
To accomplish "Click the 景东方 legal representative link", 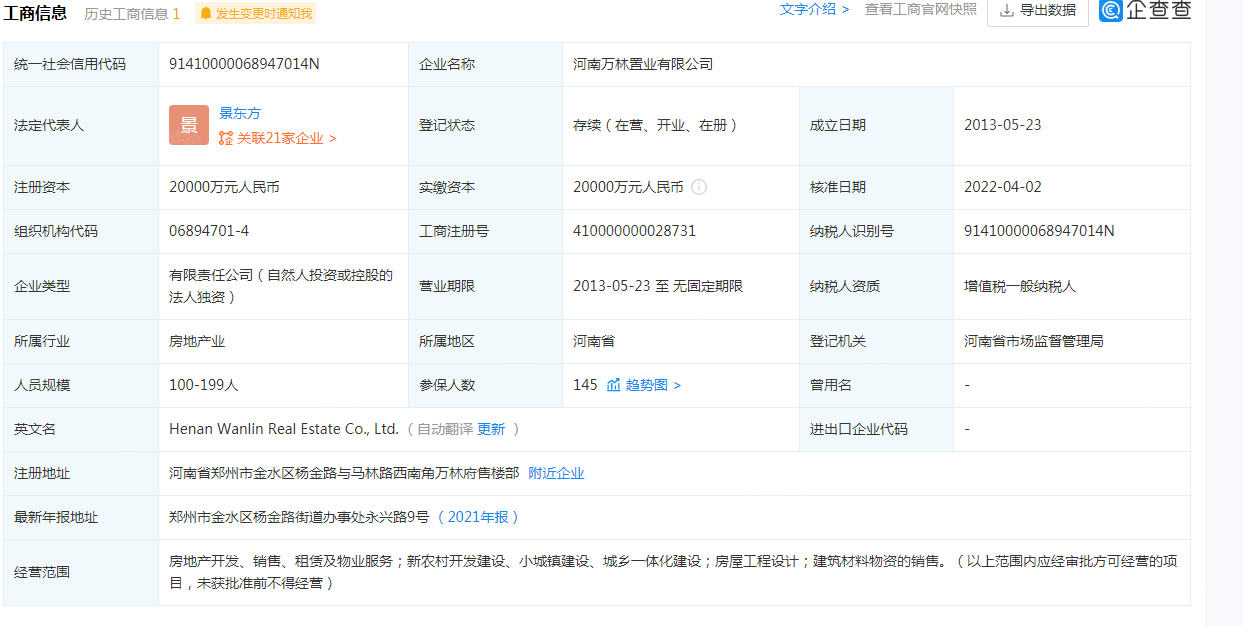I will click(240, 113).
